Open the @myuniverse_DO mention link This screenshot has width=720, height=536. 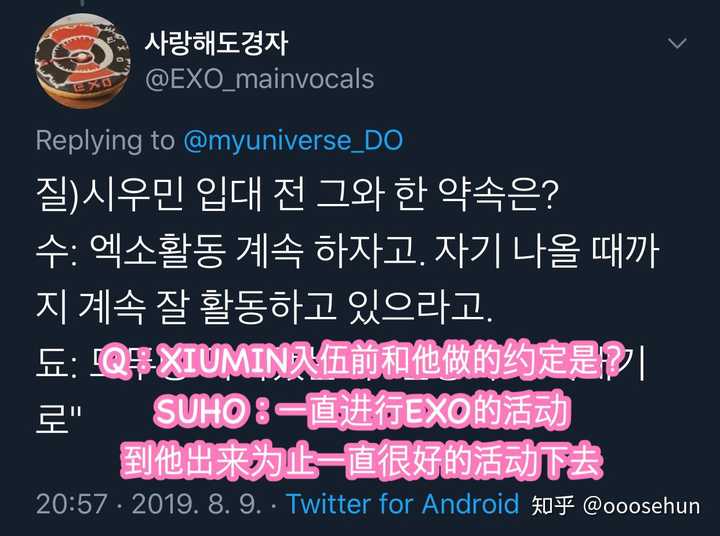293,141
